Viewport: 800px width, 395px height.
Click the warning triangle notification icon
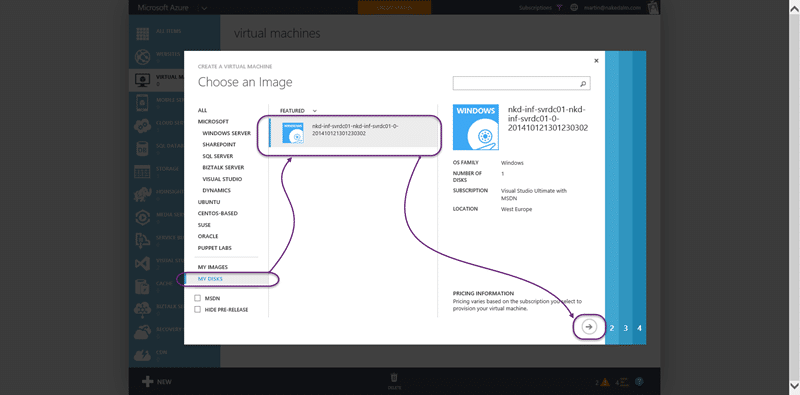click(605, 382)
